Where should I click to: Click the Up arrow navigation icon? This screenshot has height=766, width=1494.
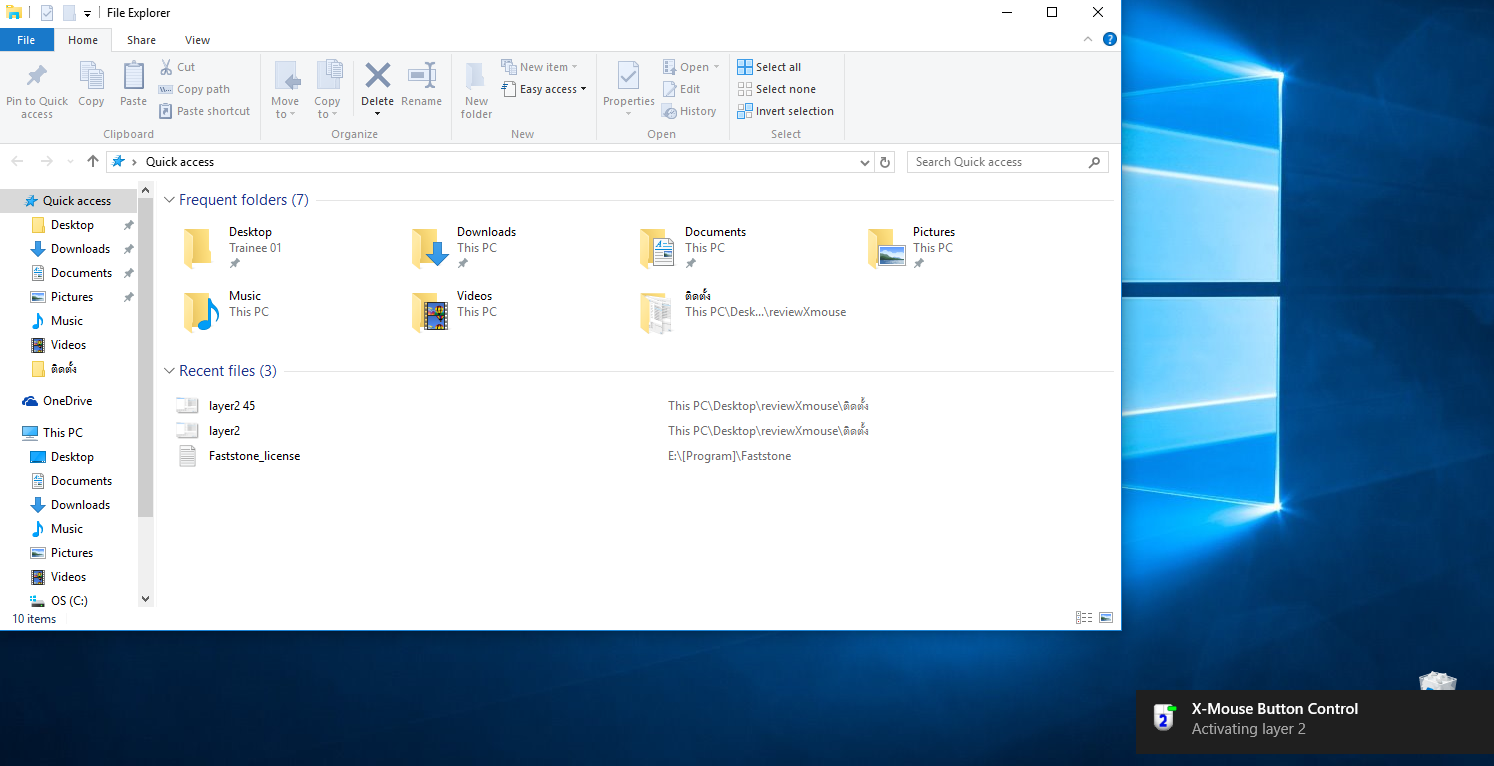(x=93, y=162)
